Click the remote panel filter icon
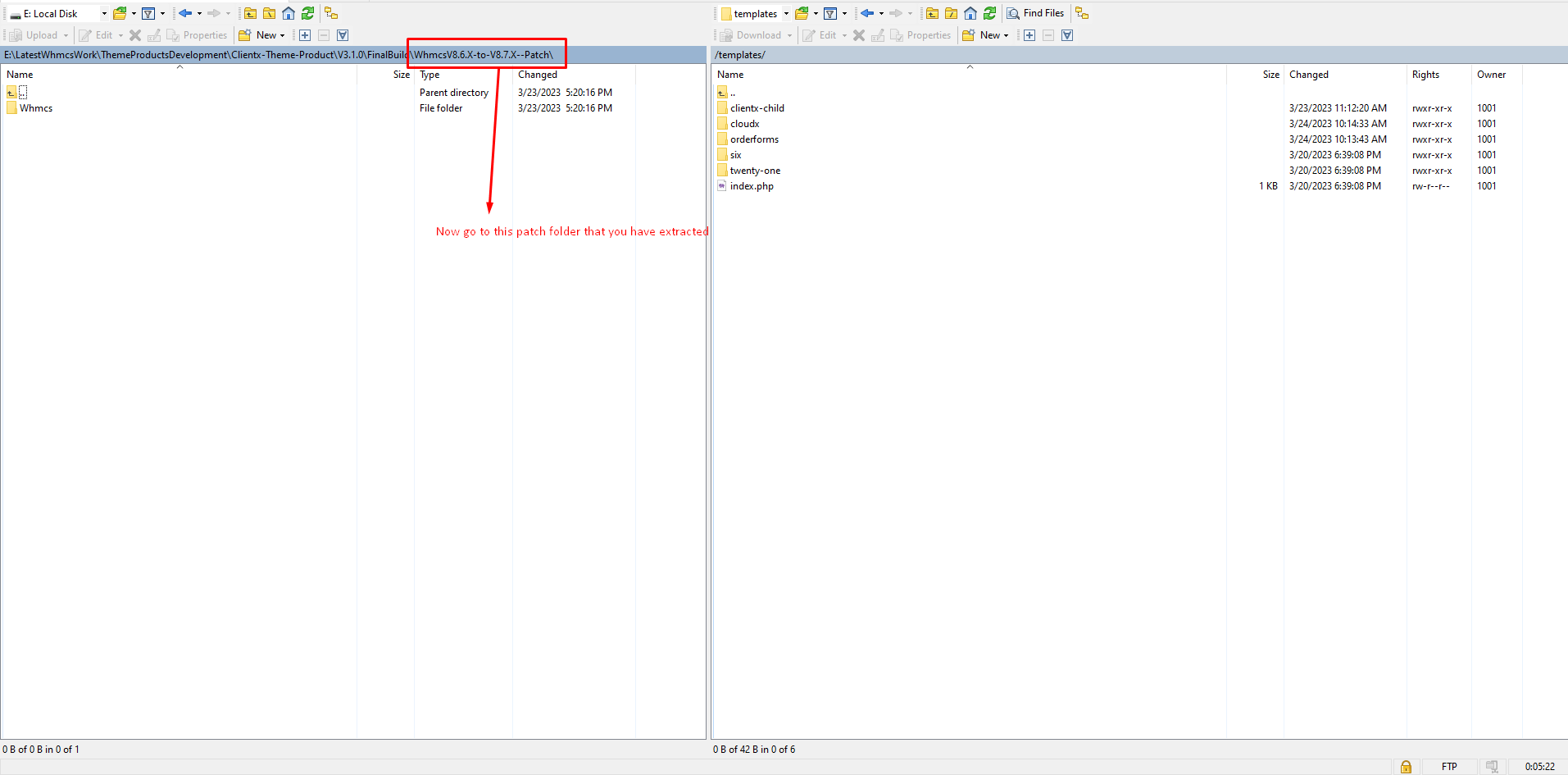This screenshot has width=1568, height=775. (830, 13)
